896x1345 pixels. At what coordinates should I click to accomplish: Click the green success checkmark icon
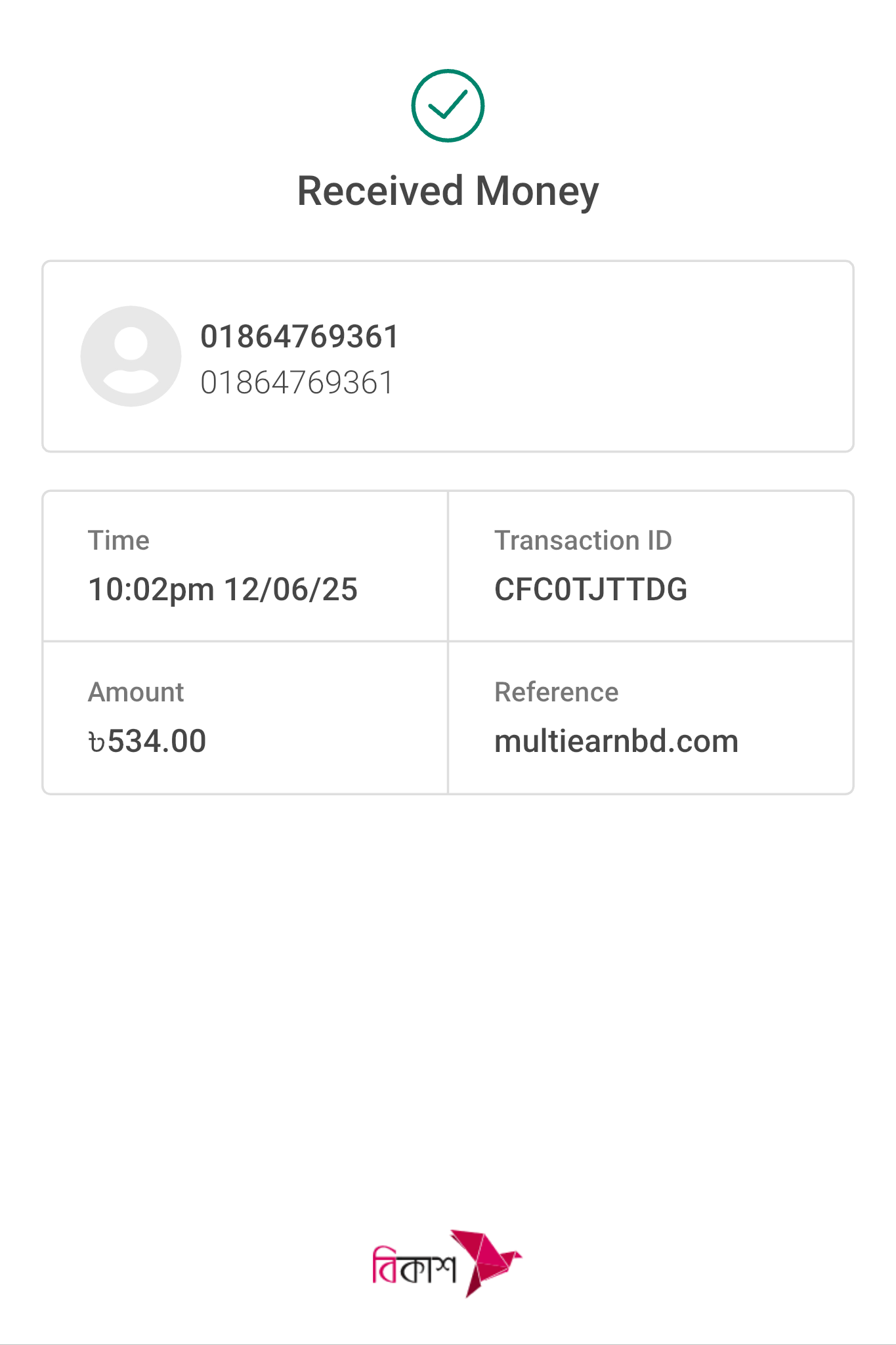(x=448, y=106)
